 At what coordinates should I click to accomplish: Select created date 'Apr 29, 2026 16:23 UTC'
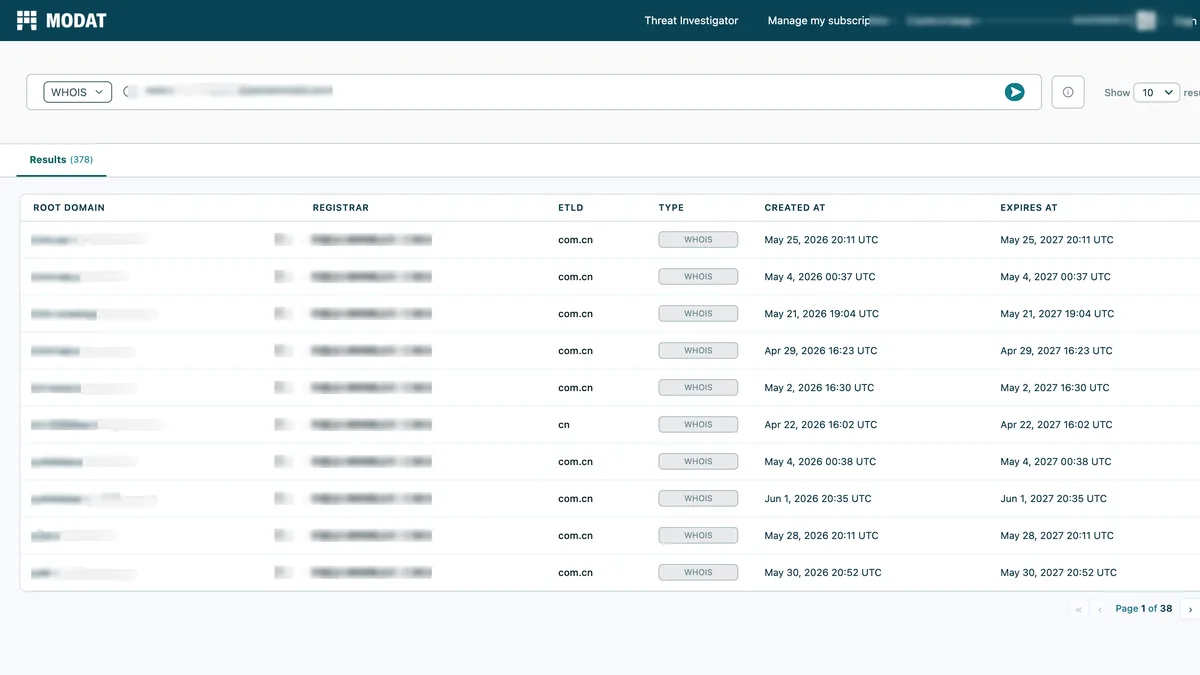point(820,351)
